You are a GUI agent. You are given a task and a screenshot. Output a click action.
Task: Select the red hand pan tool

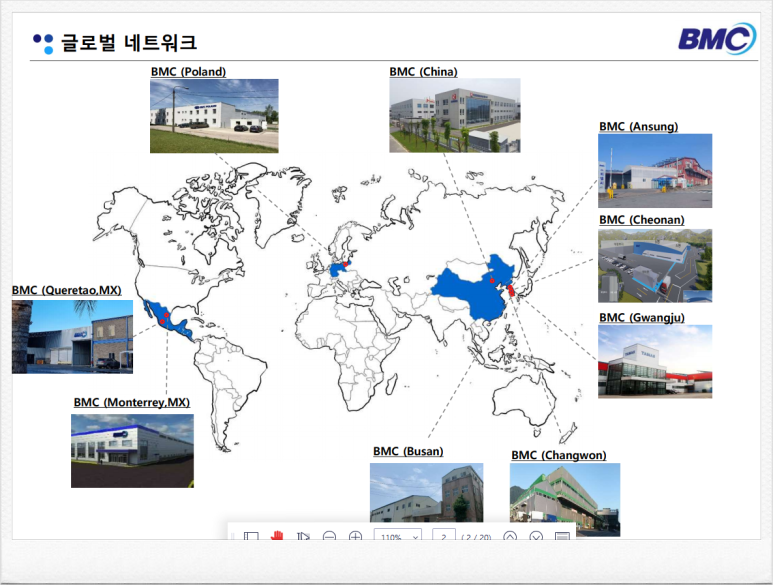(277, 536)
